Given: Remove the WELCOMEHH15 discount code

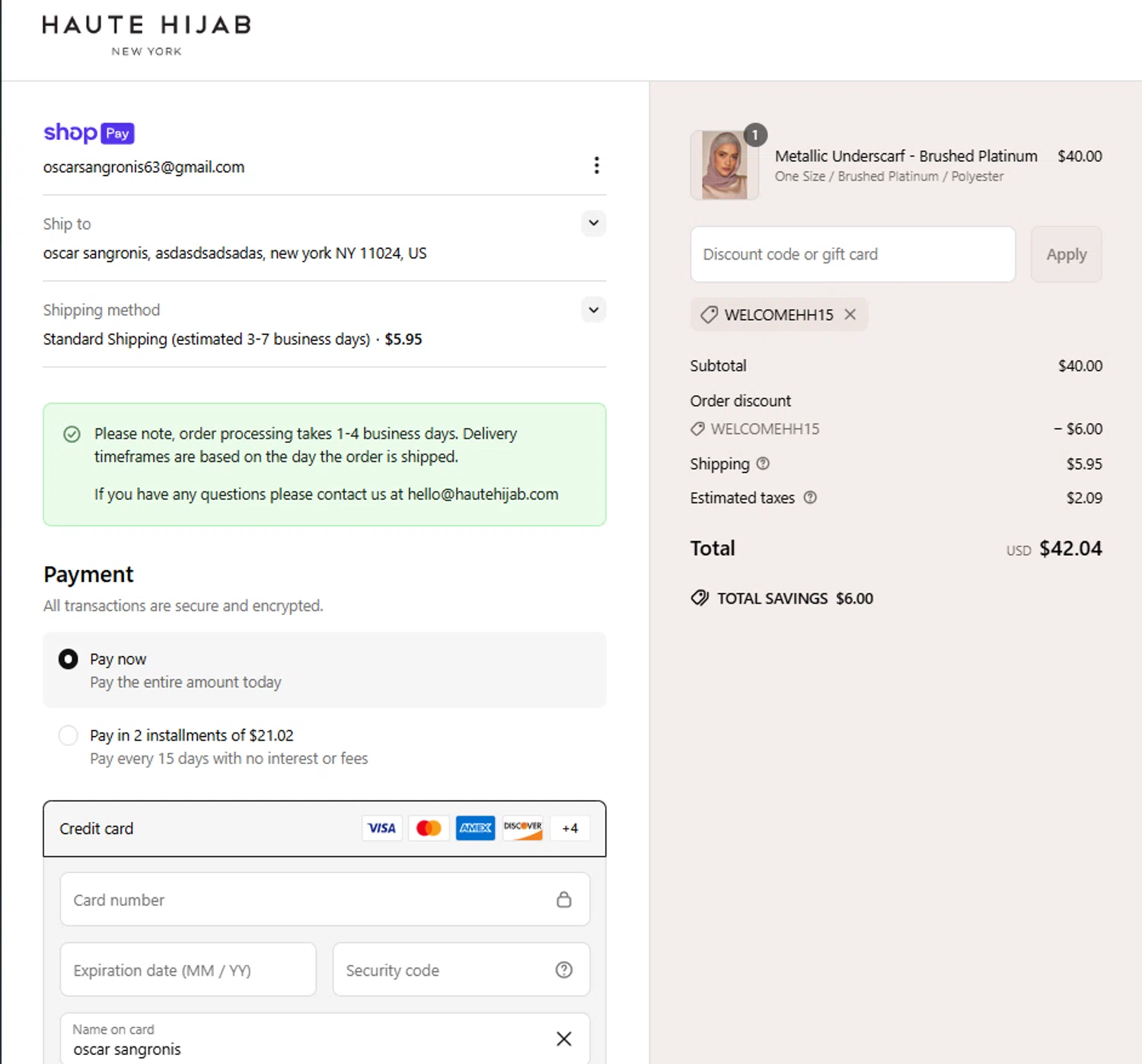Looking at the screenshot, I should click(850, 314).
